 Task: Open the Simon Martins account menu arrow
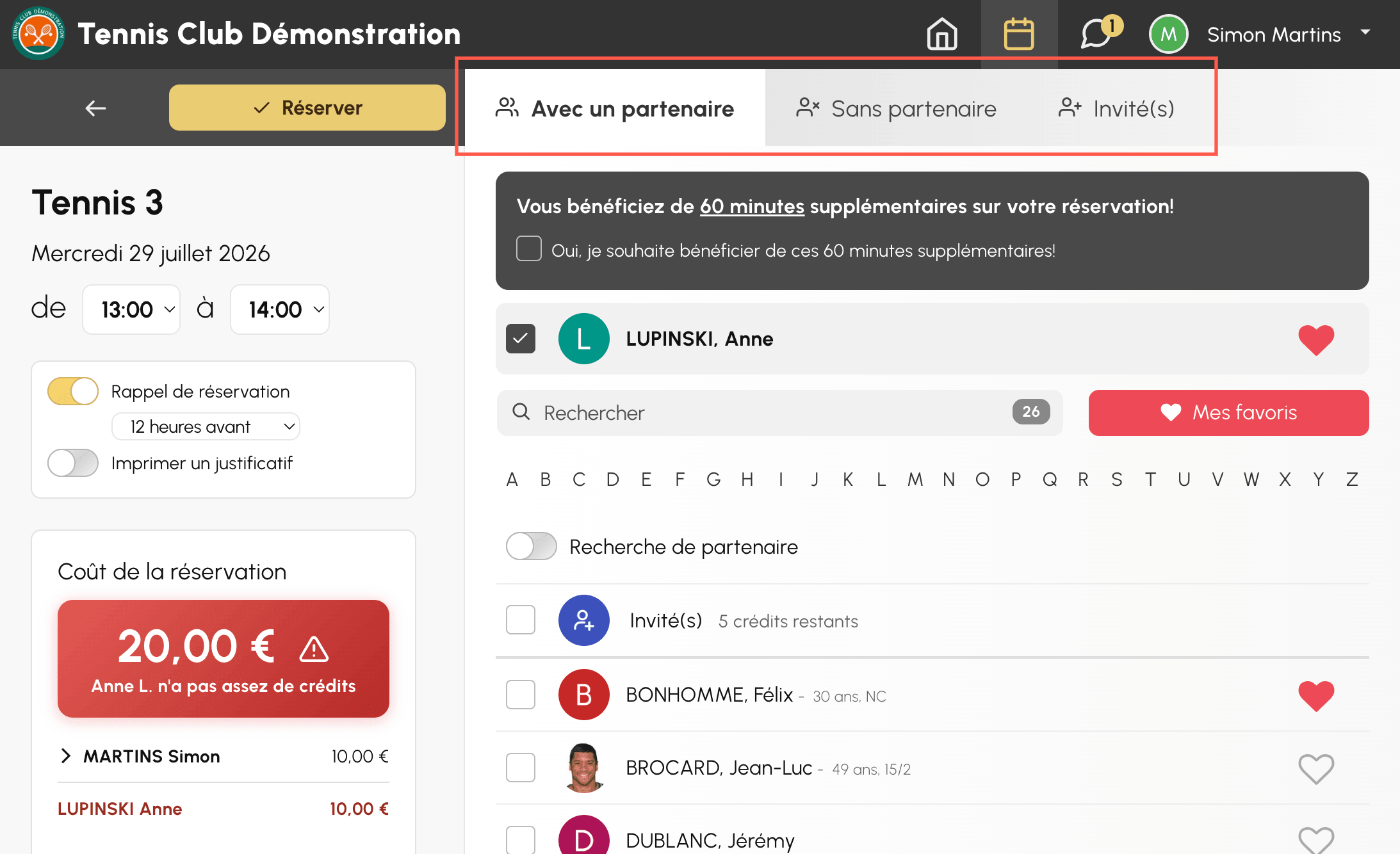(1365, 32)
